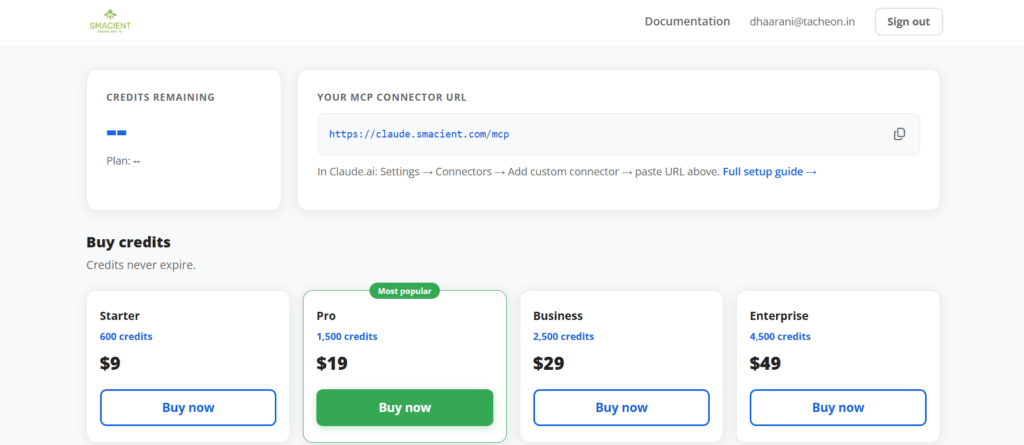Click the Smacient logo
Image resolution: width=1024 pixels, height=445 pixels.
click(x=110, y=21)
